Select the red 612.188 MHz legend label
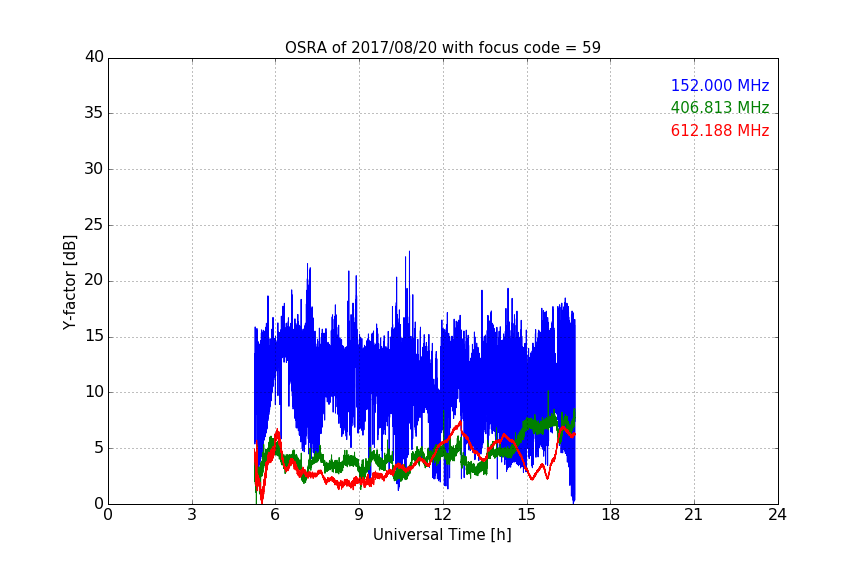Viewport: 864px width, 576px height. coord(720,131)
